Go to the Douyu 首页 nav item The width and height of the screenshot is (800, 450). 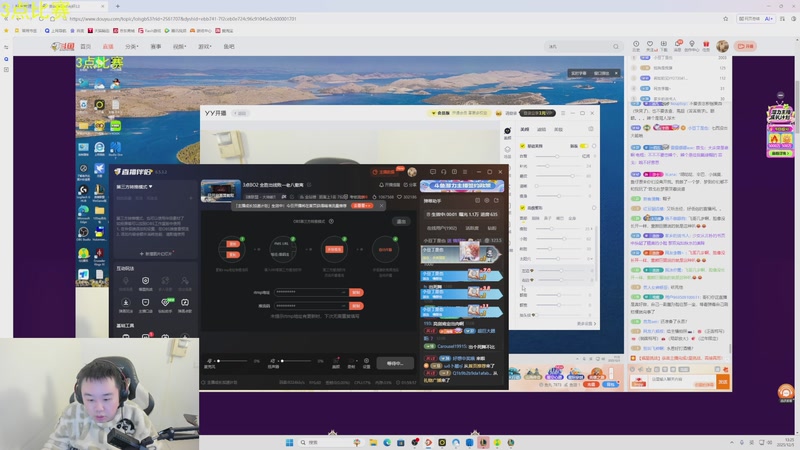pos(85,46)
